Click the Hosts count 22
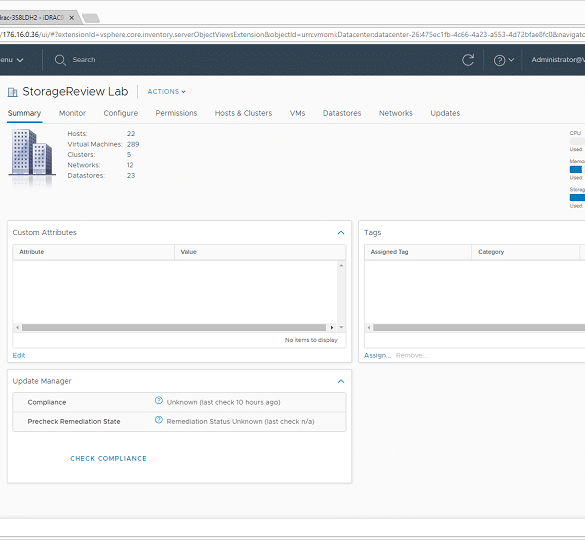 [x=131, y=134]
